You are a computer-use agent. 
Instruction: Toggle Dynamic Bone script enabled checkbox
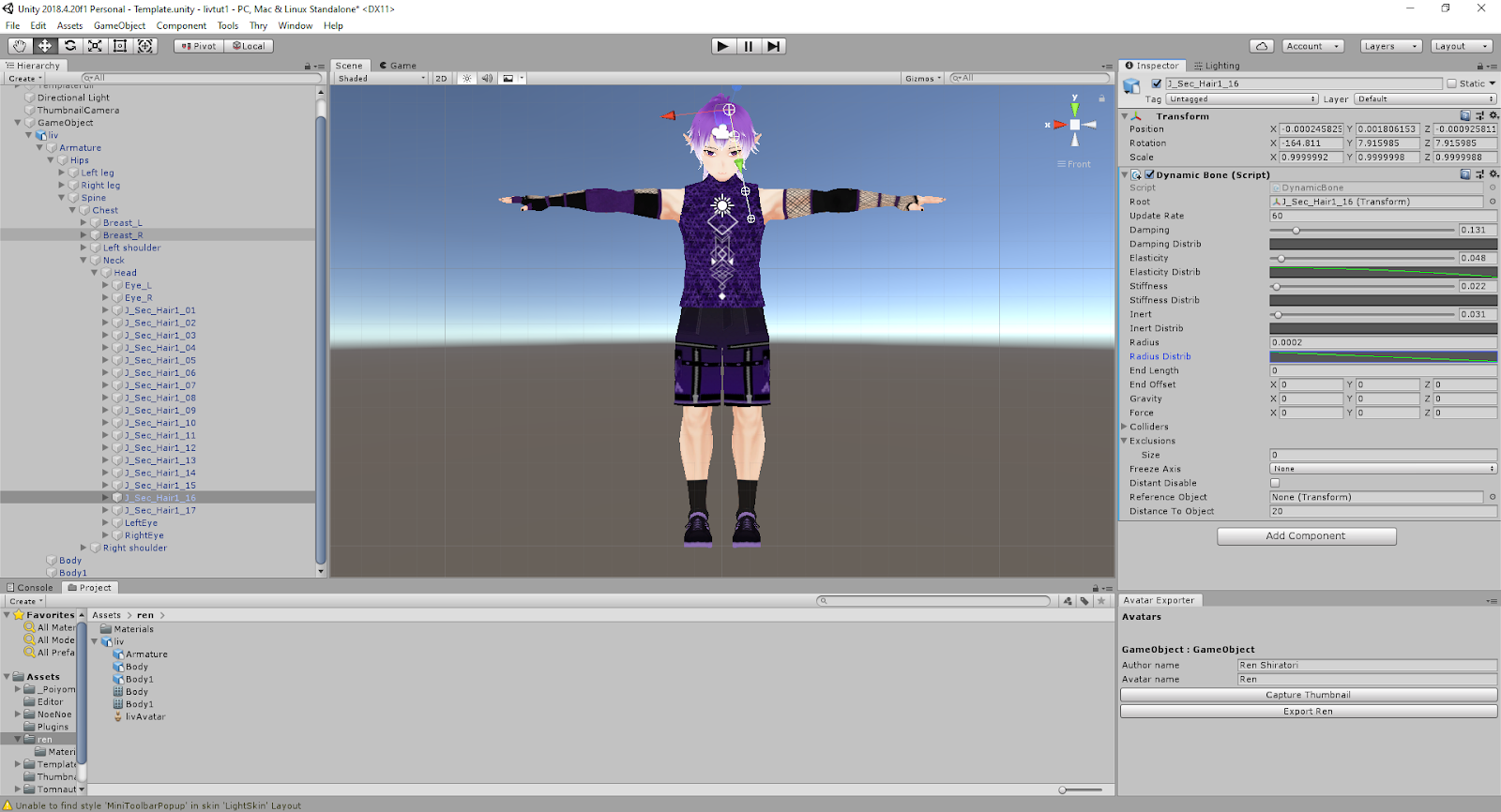point(1149,174)
